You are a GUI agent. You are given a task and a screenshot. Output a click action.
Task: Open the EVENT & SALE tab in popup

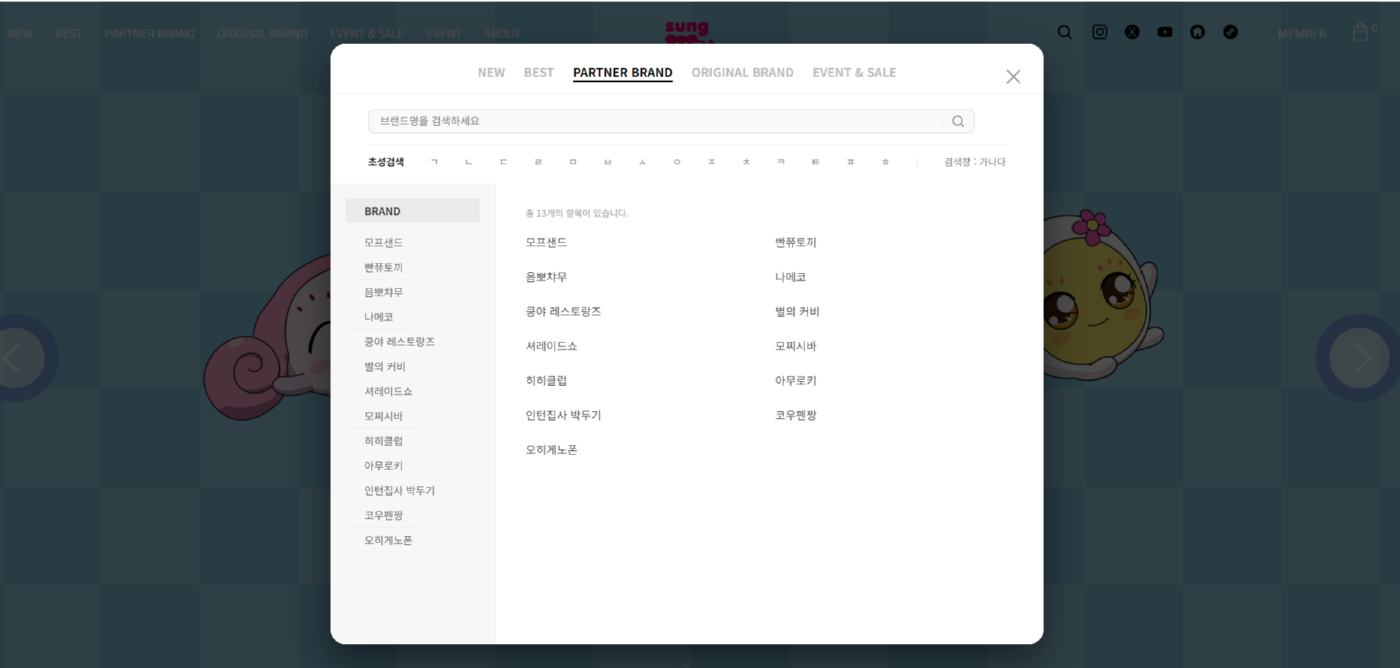tap(854, 73)
